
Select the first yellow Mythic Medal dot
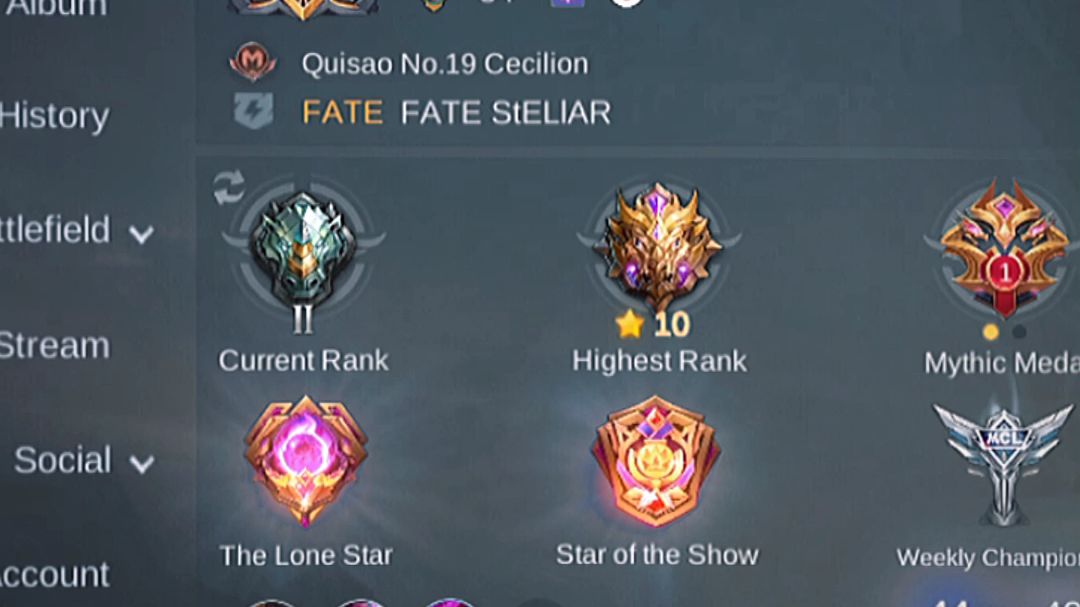click(x=991, y=333)
